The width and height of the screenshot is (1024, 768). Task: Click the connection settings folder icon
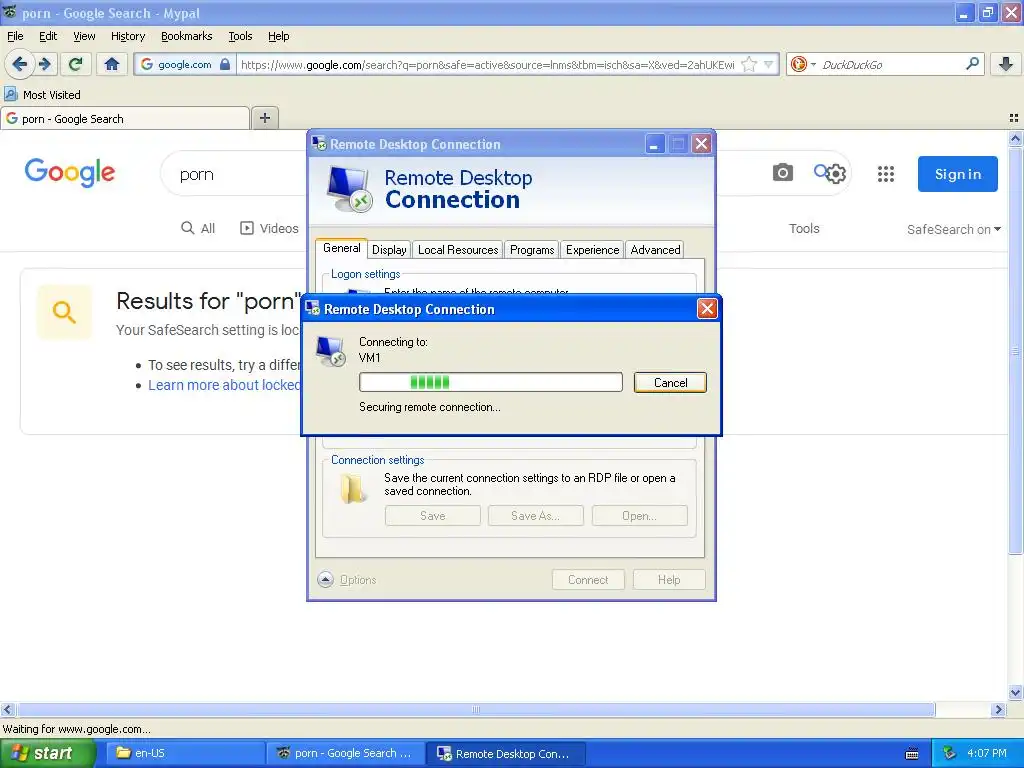353,488
